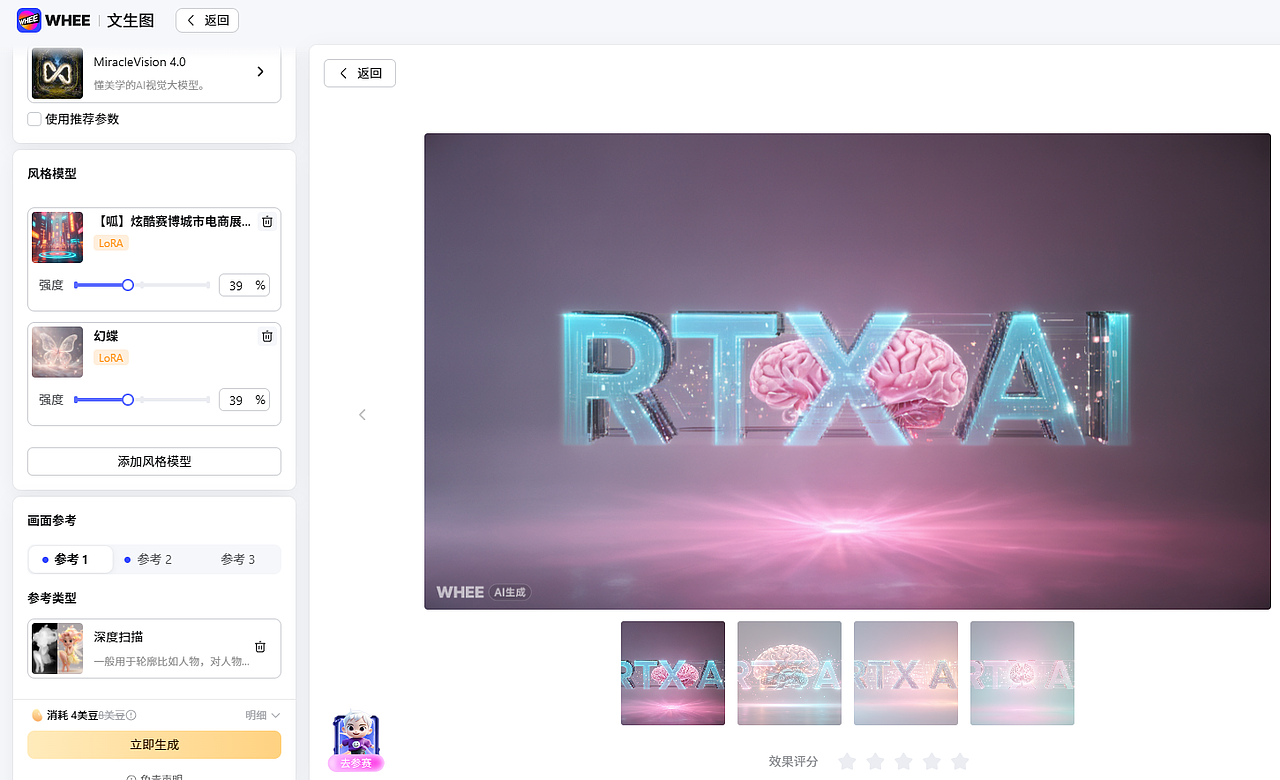Expand the 明细 dropdown
The width and height of the screenshot is (1280, 780).
262,715
